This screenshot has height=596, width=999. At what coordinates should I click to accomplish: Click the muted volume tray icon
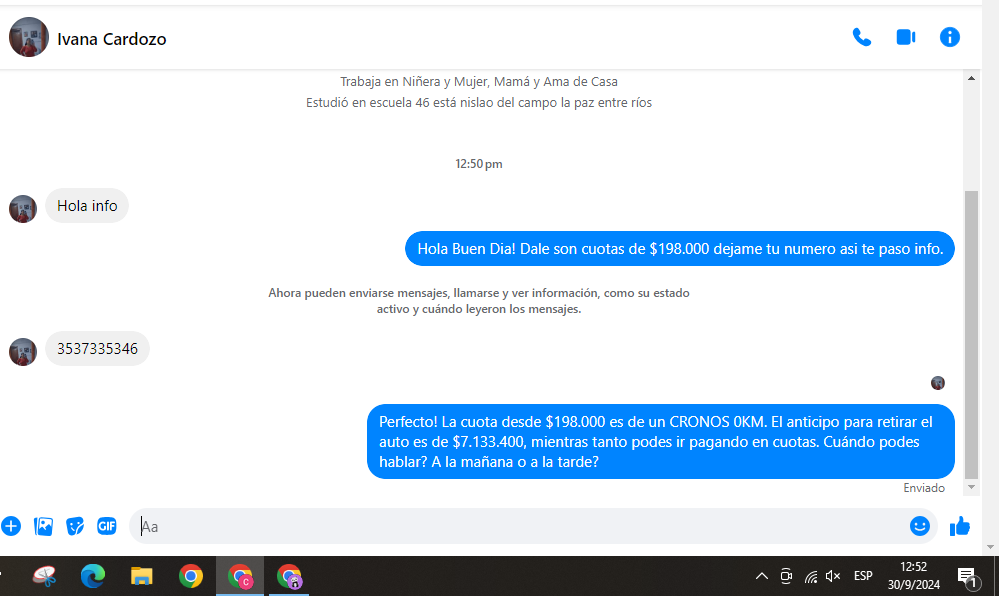click(833, 576)
